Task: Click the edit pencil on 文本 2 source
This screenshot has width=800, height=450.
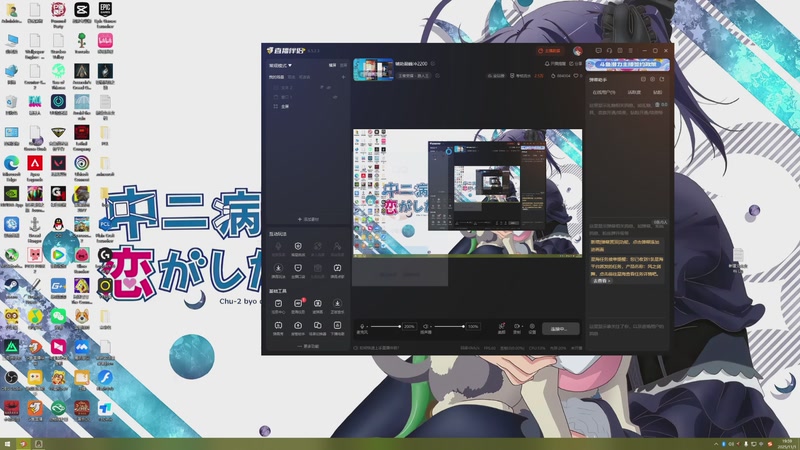Action: (321, 87)
